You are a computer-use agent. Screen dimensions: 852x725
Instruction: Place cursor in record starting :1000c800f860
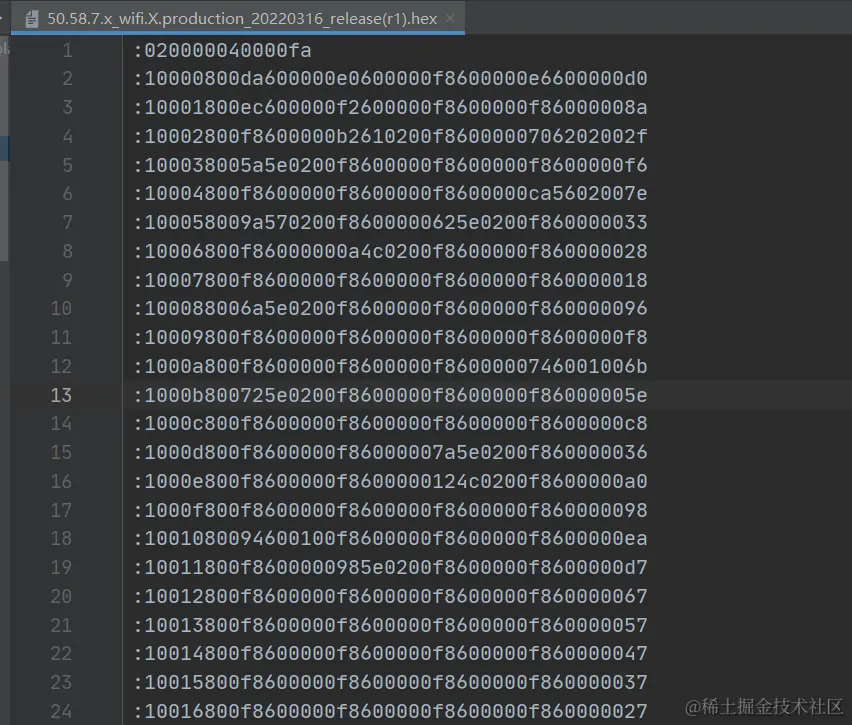click(x=391, y=423)
